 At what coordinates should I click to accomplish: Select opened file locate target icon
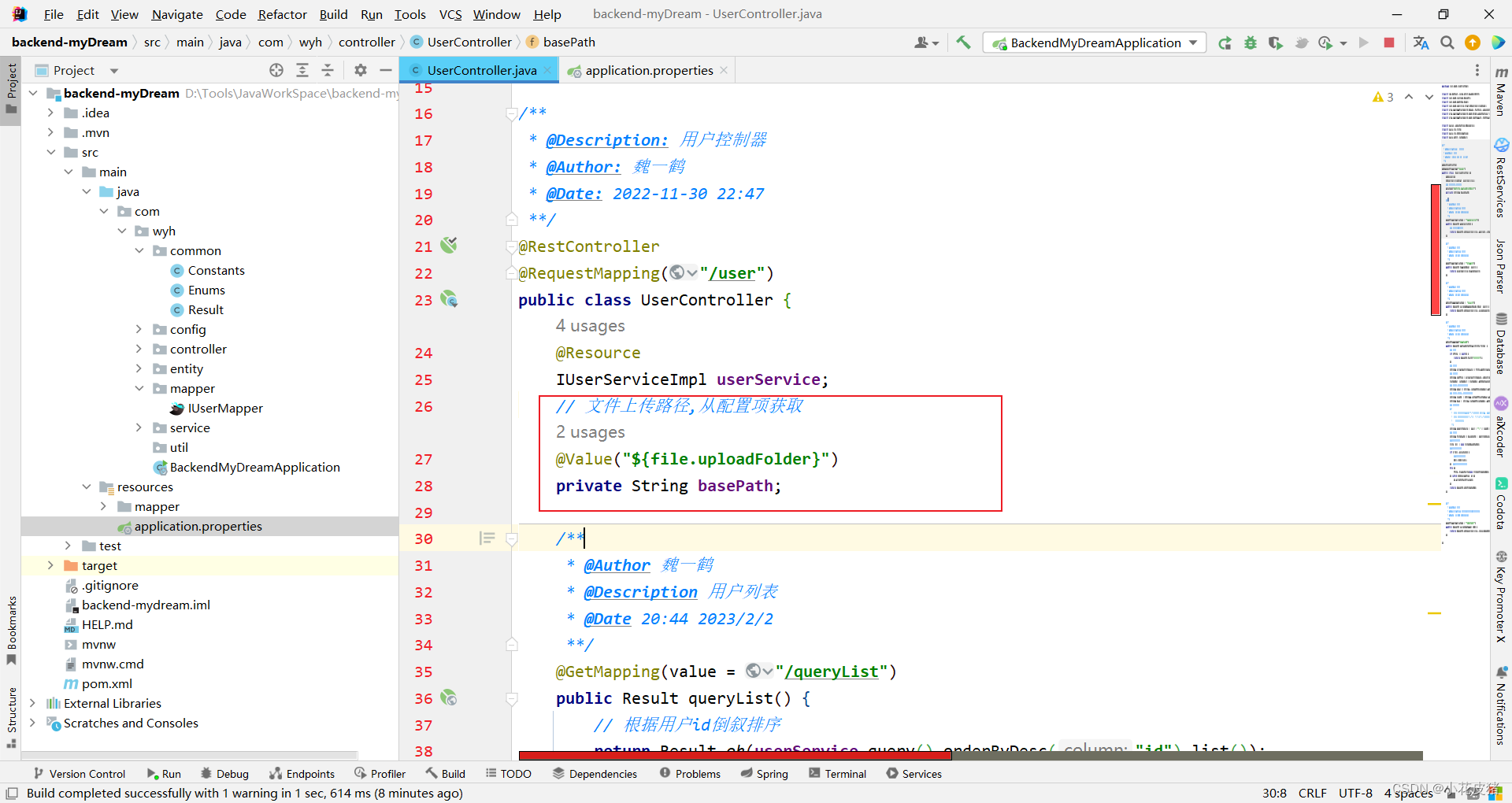pos(276,70)
